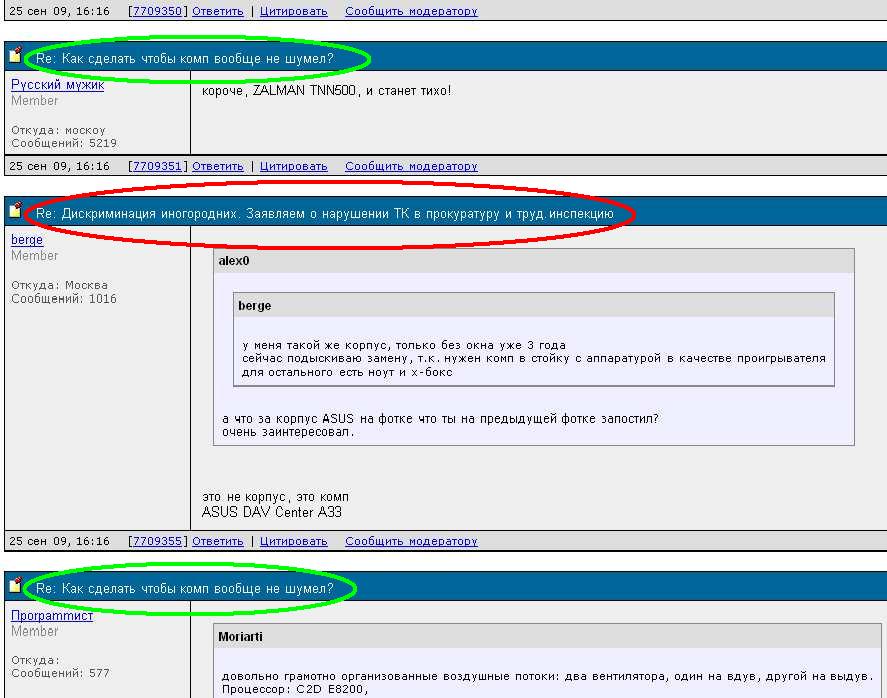This screenshot has width=887, height=698.
Task: Click the post icon on Программист's post header
Action: pos(15,585)
